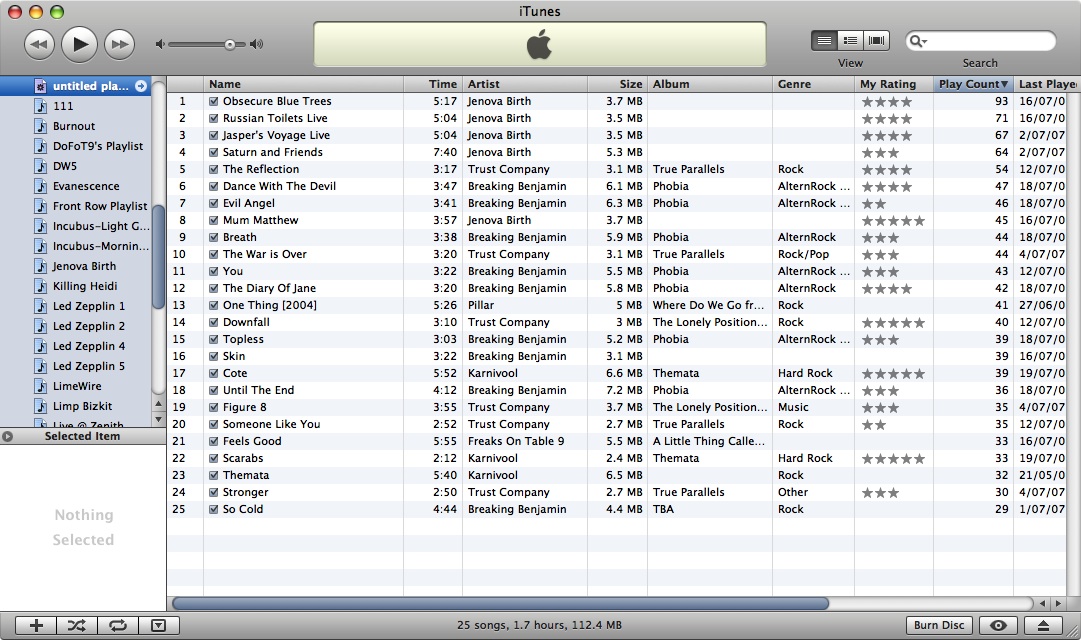Sort by Time column header
Screen dimensions: 1081x640
pos(433,84)
